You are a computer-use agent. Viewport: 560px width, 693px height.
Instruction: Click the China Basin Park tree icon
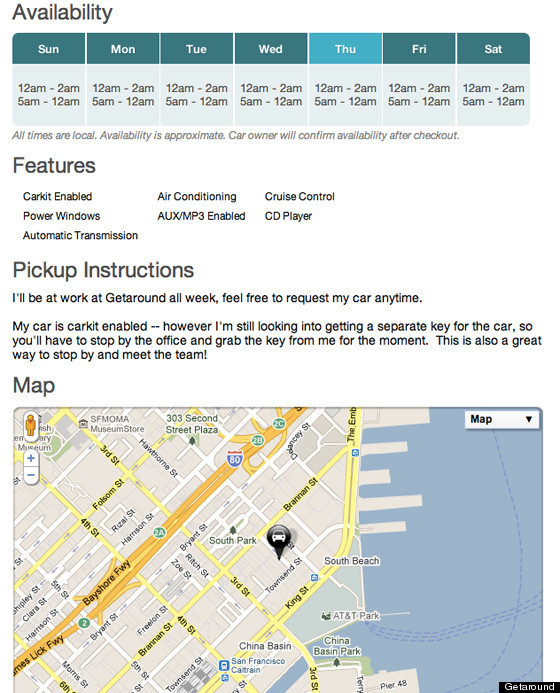[336, 662]
